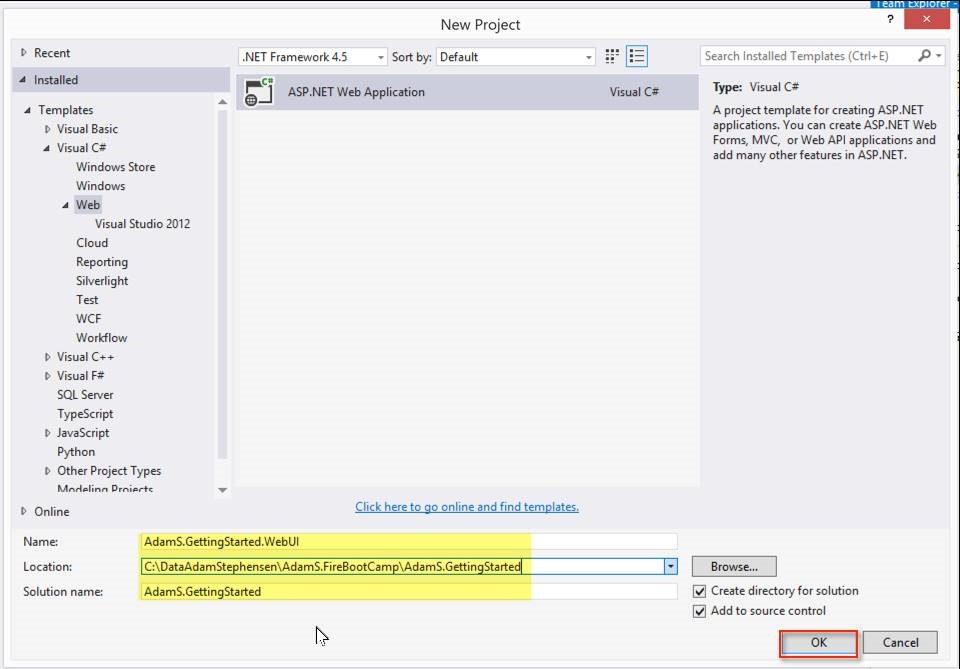Image resolution: width=960 pixels, height=669 pixels.
Task: Expand the Visual Basic node arrow
Action: 47,129
